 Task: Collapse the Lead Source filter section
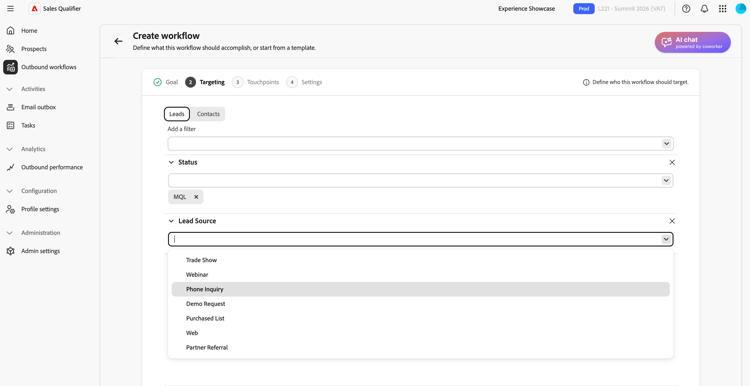tap(171, 221)
